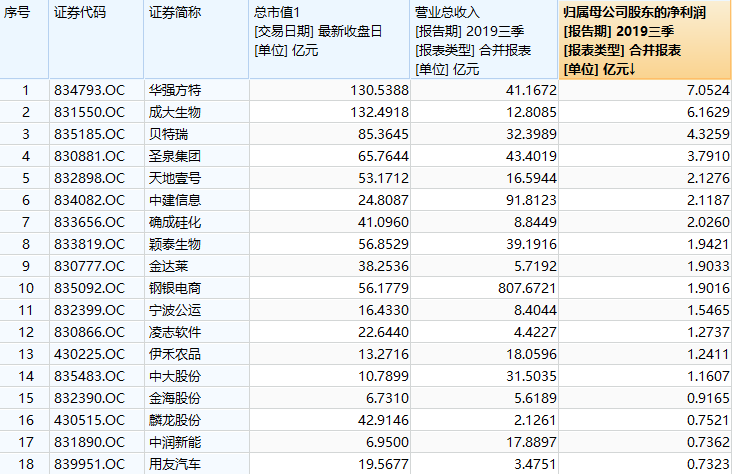736x474 pixels.
Task: Click the 总市值1 column header
Action: coord(330,39)
